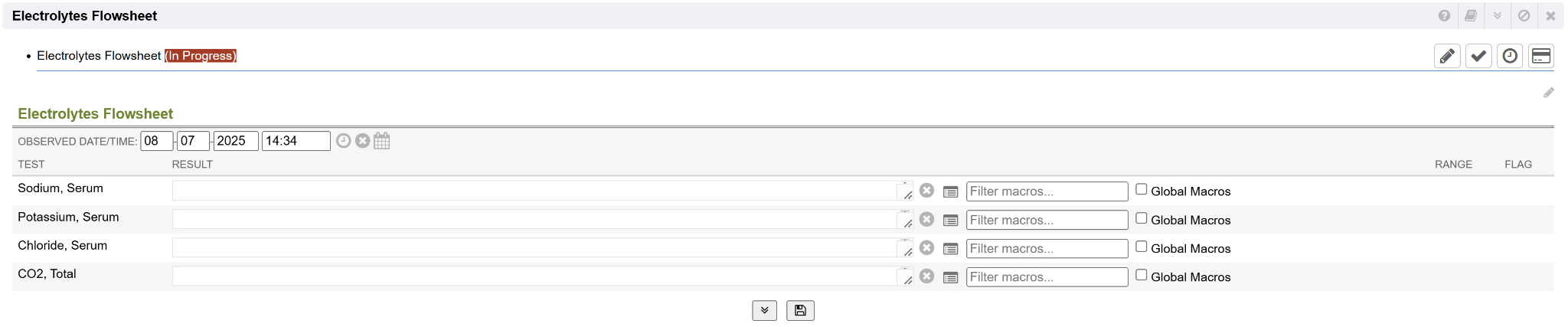Enable Global Macros for Sodium, Serum
The image size is (1568, 327).
coord(1142,189)
